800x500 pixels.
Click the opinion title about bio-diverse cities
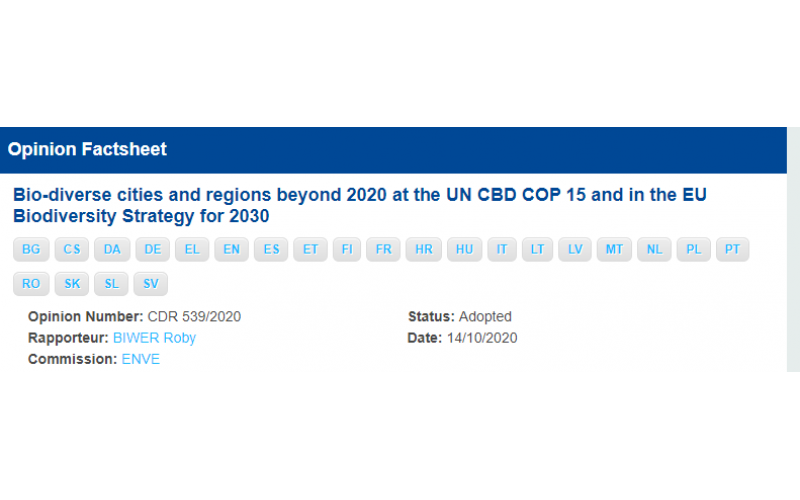coord(360,205)
